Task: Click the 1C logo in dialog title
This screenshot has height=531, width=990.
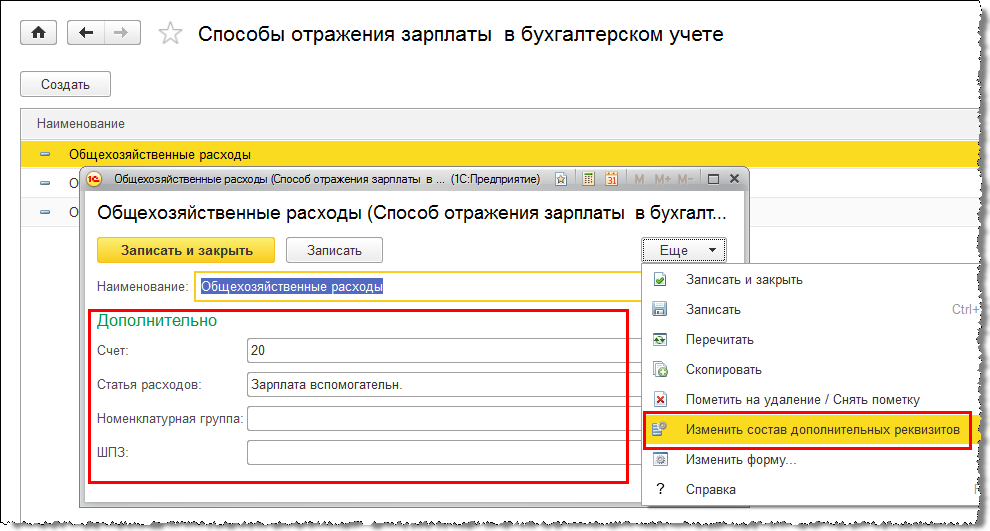Action: [x=94, y=179]
